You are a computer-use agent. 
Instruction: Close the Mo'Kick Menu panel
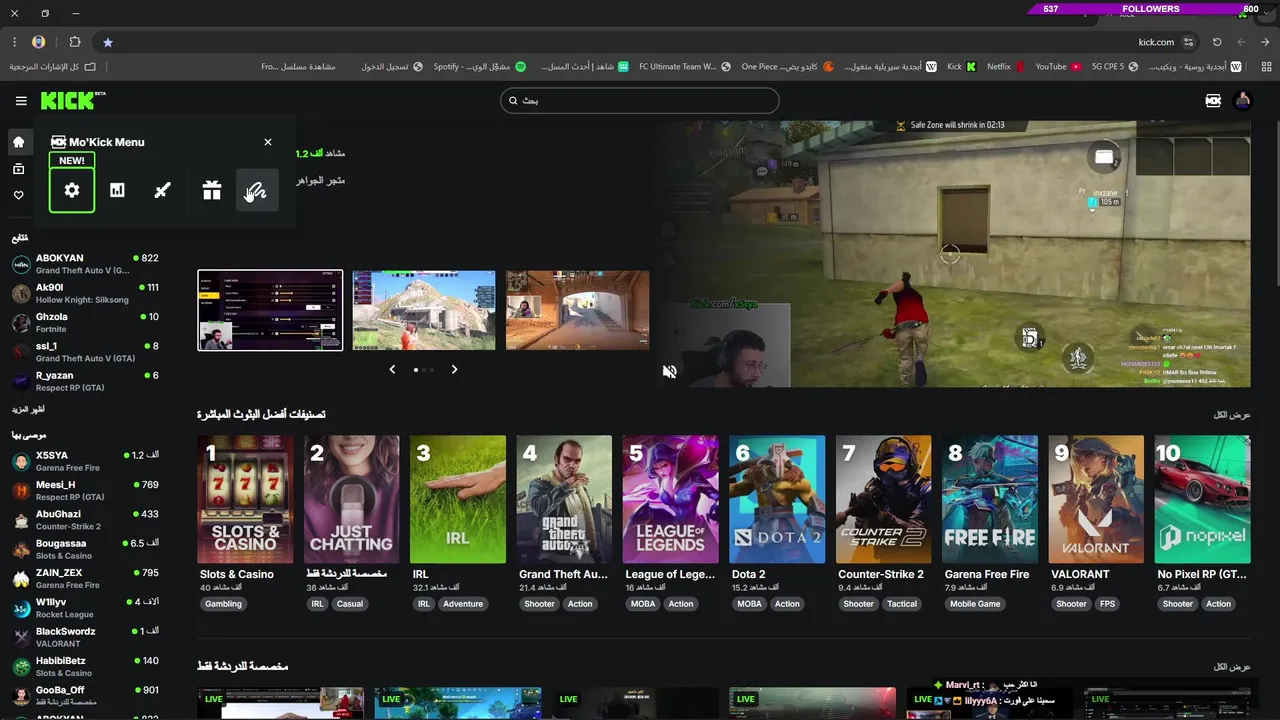pos(268,142)
